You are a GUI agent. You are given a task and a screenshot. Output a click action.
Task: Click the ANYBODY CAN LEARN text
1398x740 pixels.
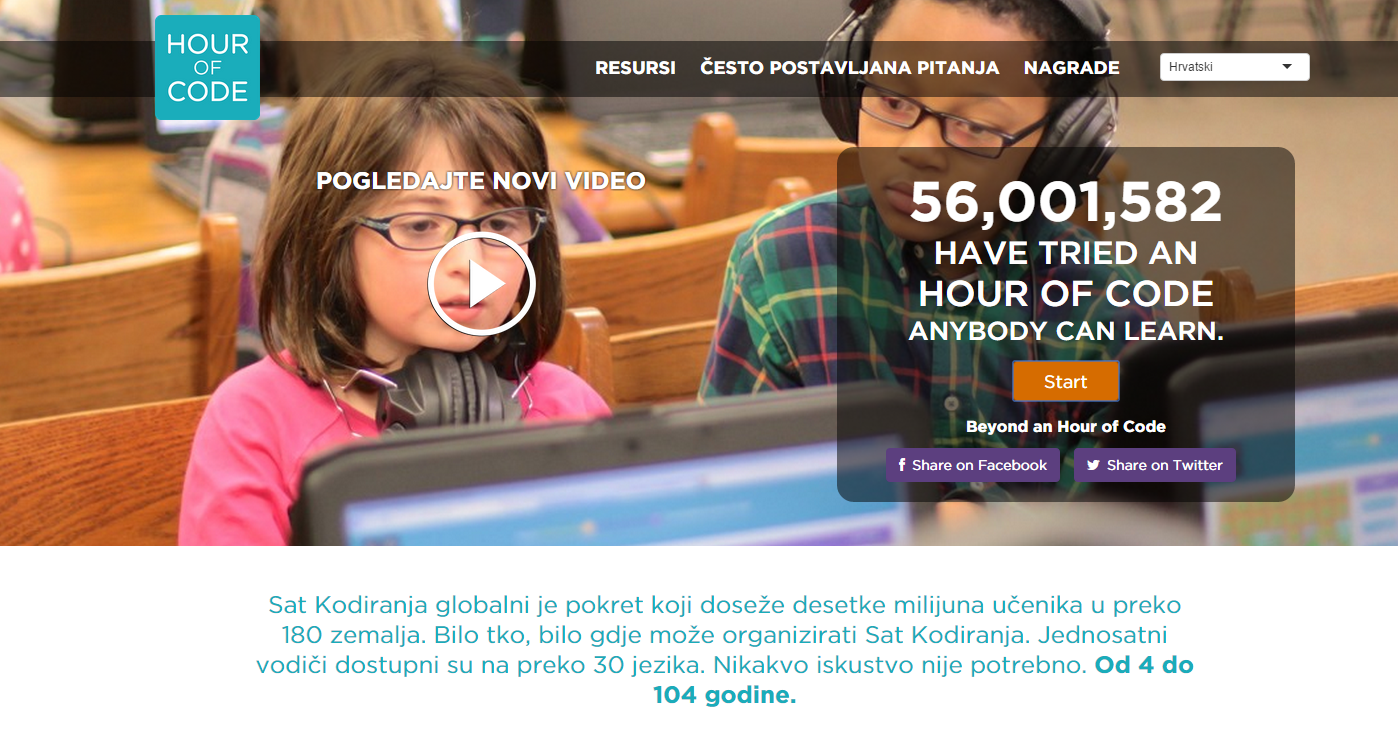[1066, 331]
